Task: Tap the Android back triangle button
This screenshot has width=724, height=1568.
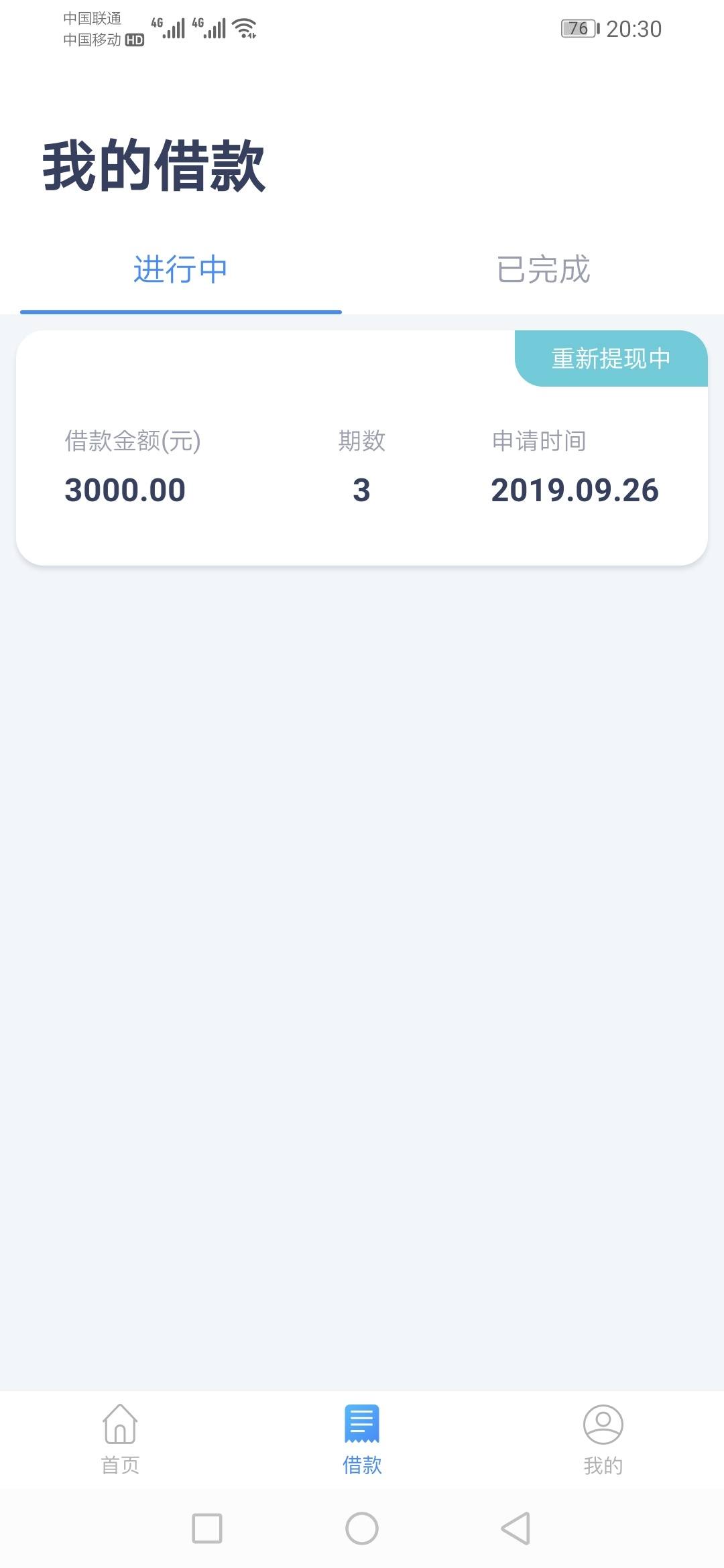Action: point(516,1528)
